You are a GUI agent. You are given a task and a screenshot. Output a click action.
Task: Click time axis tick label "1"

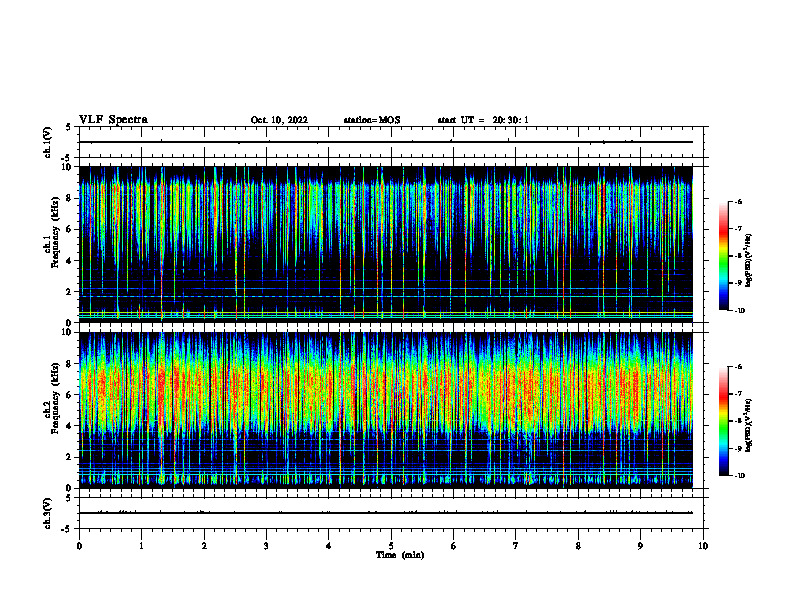tap(141, 546)
